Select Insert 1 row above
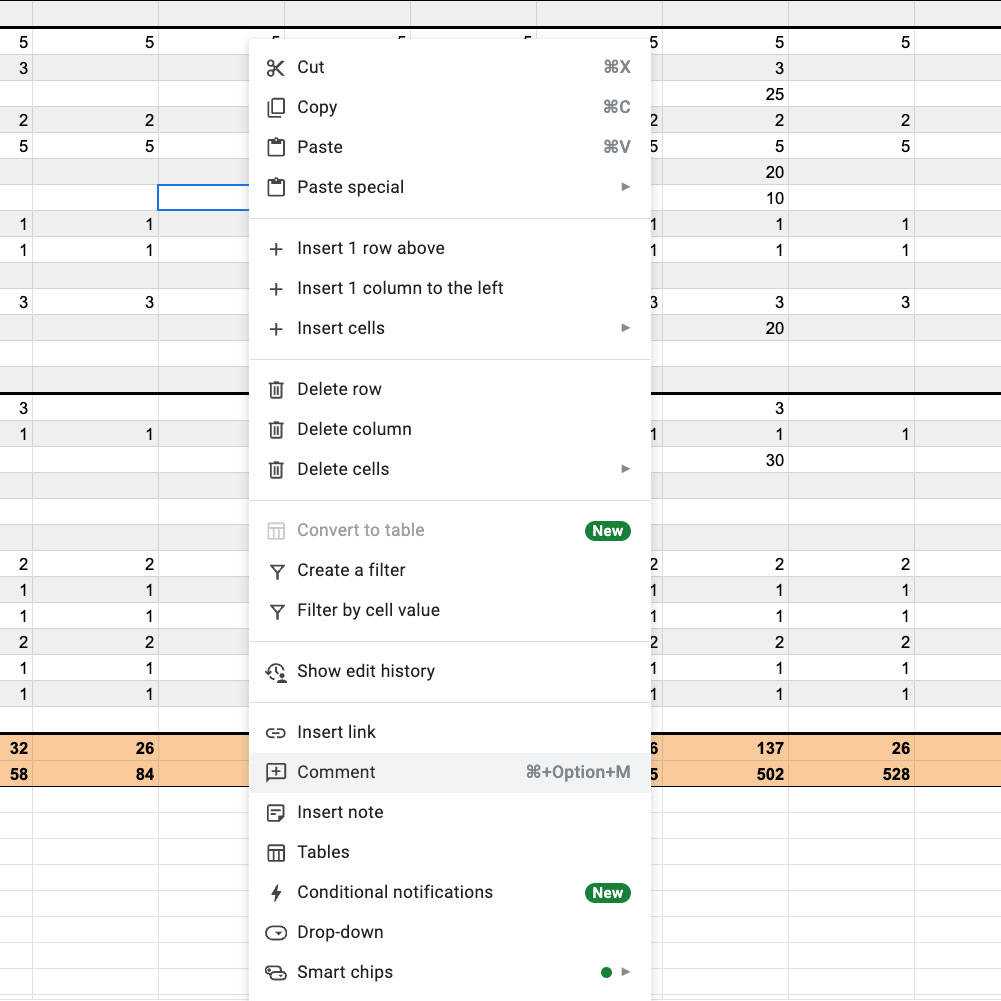Viewport: 1001px width, 1001px height. point(370,248)
